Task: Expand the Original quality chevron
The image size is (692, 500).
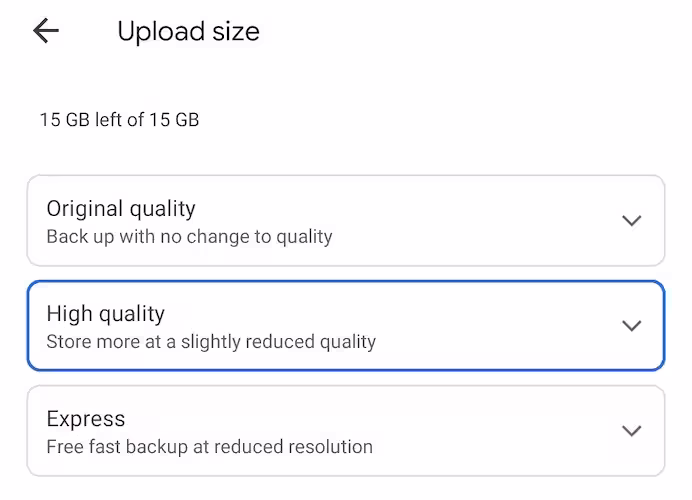Action: click(x=631, y=221)
